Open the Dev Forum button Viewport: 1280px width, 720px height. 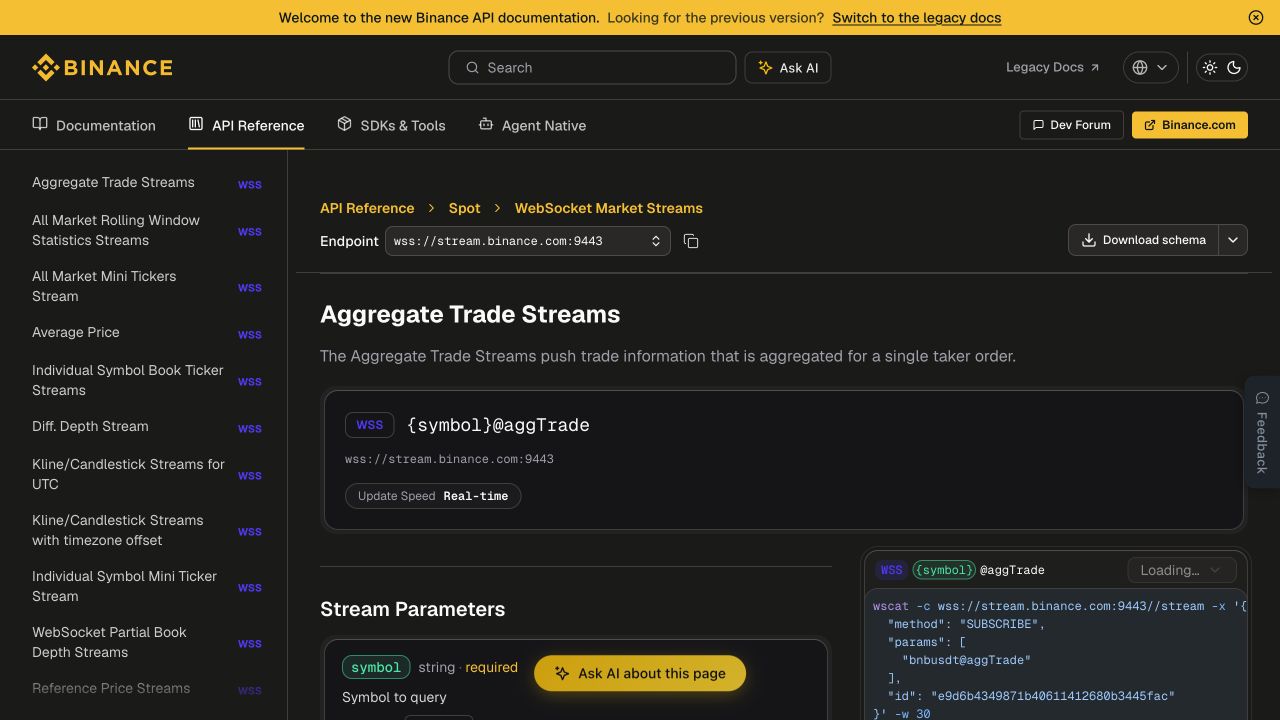[1071, 125]
